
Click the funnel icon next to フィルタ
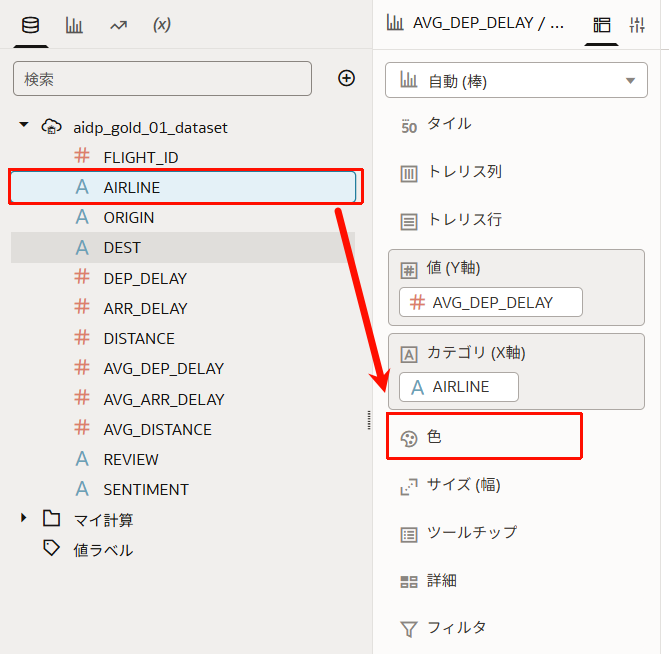(x=409, y=629)
